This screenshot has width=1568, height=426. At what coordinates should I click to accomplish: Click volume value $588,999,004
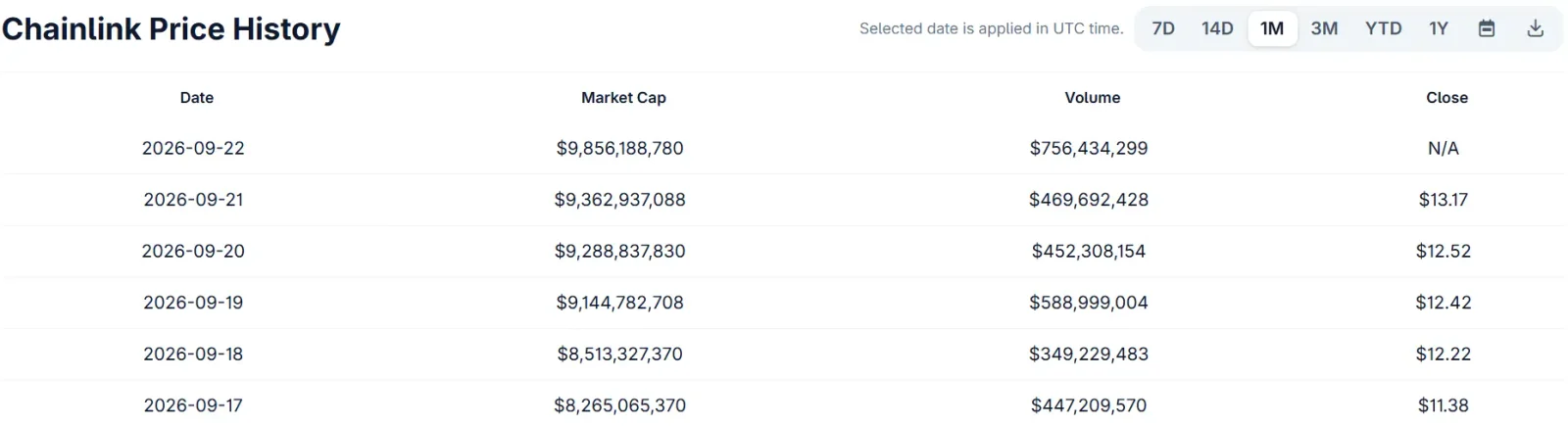(x=1089, y=303)
